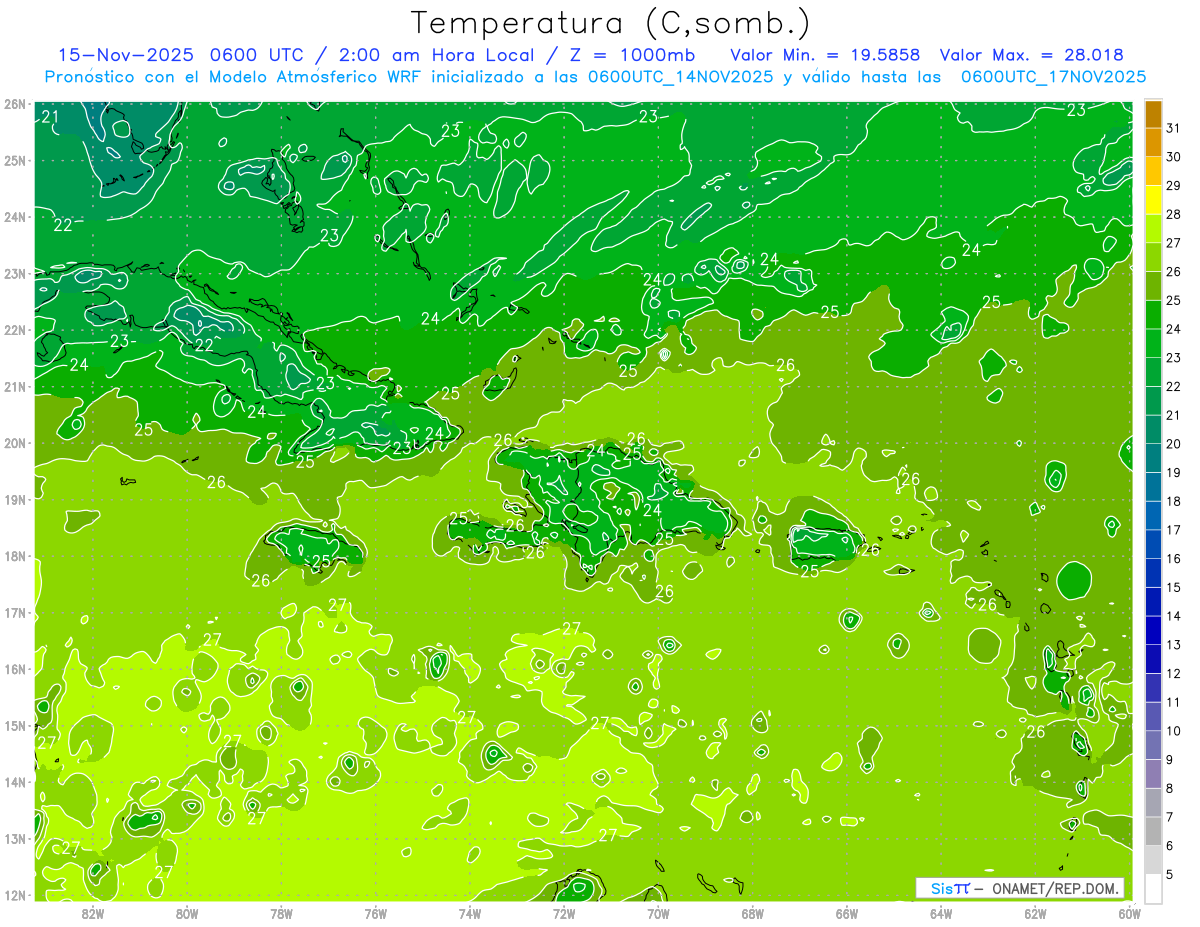Click the "78W" longitude axis label
Screen dimensions: 1200x927
click(x=282, y=913)
